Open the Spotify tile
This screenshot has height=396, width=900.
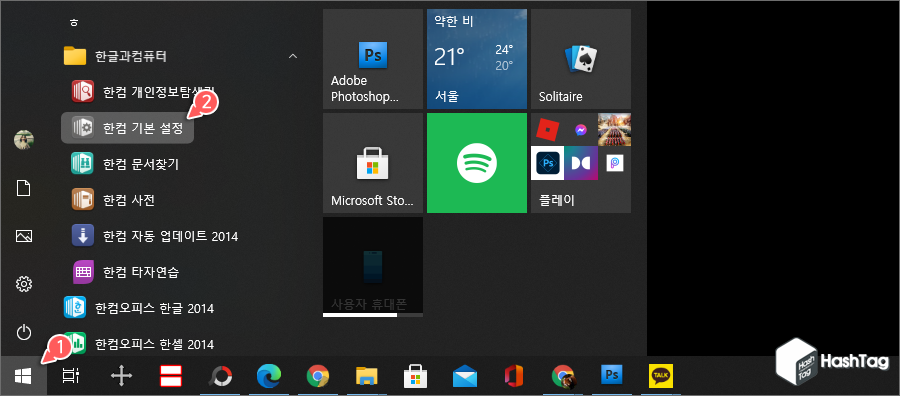(x=477, y=163)
